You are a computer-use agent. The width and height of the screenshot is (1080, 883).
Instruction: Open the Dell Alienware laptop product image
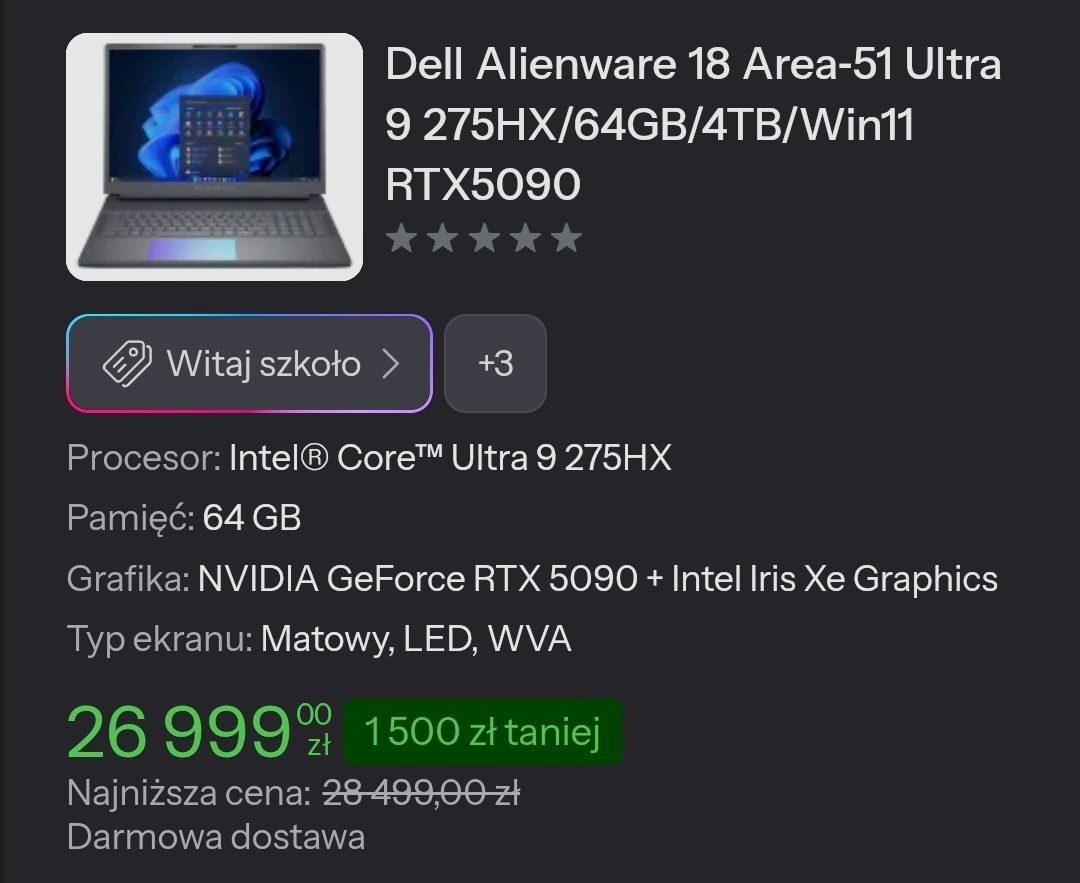tap(214, 157)
